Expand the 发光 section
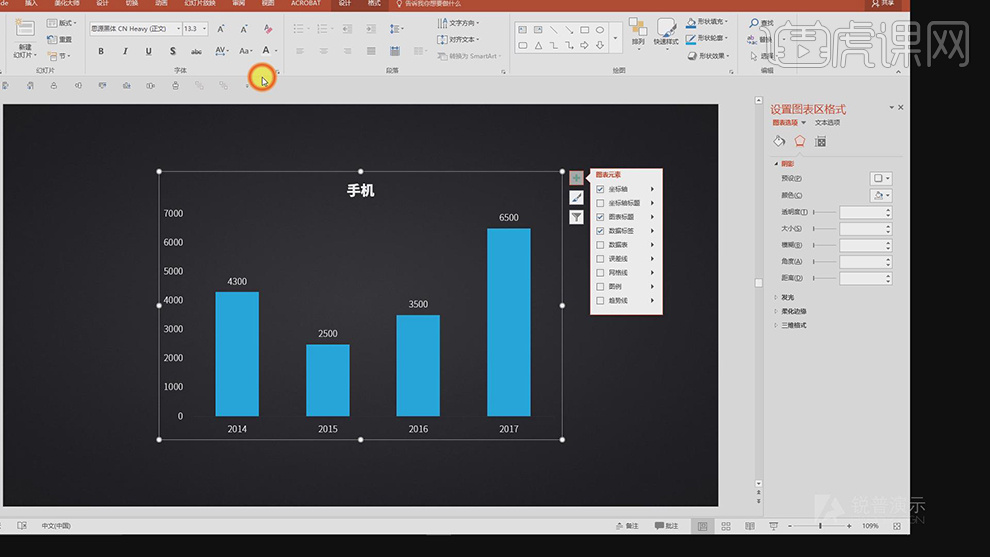The width and height of the screenshot is (990, 557). 788,297
